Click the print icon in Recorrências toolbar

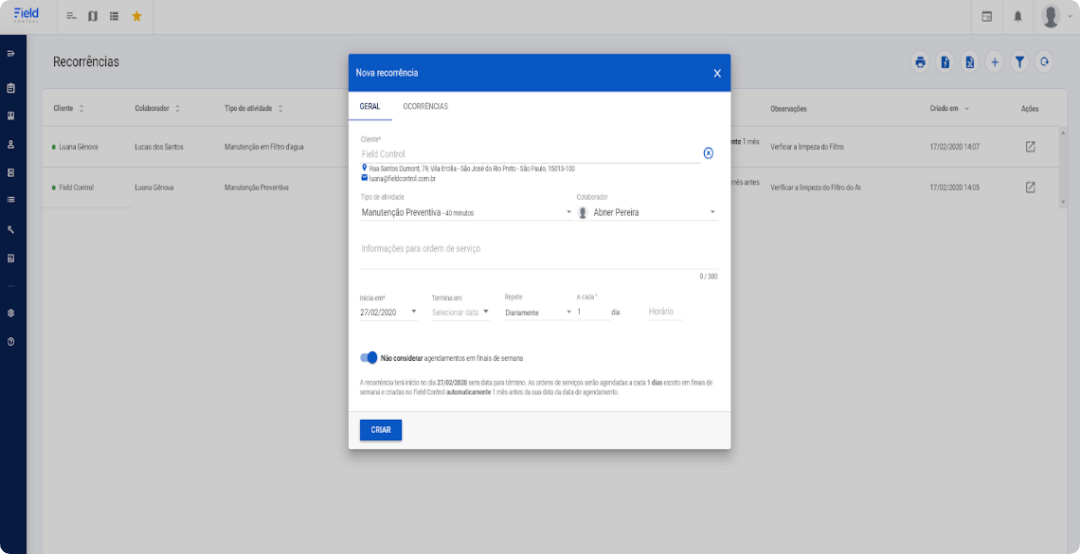(920, 62)
